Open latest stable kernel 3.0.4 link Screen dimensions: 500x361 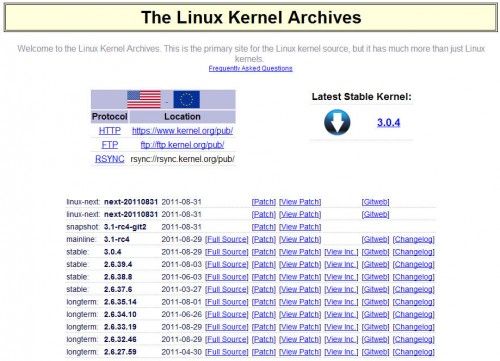click(388, 122)
